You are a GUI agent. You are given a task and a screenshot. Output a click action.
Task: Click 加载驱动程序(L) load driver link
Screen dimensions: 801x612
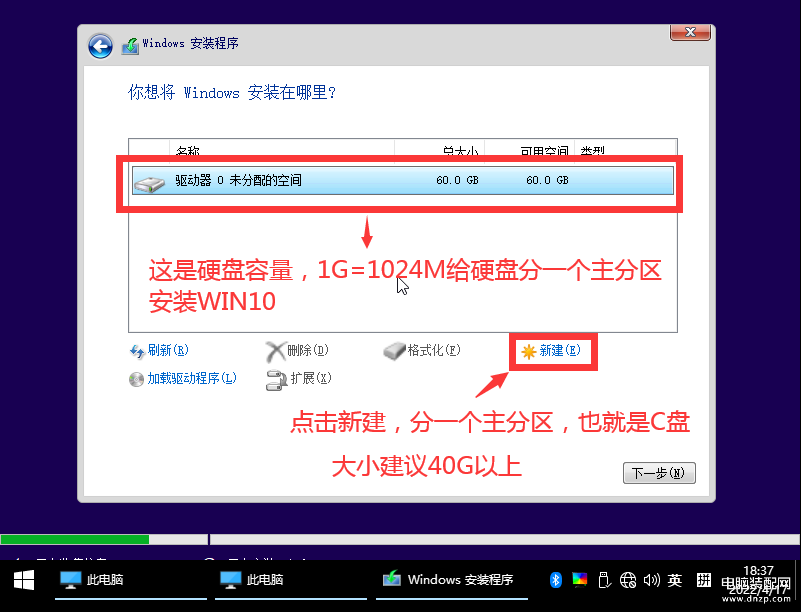click(192, 379)
